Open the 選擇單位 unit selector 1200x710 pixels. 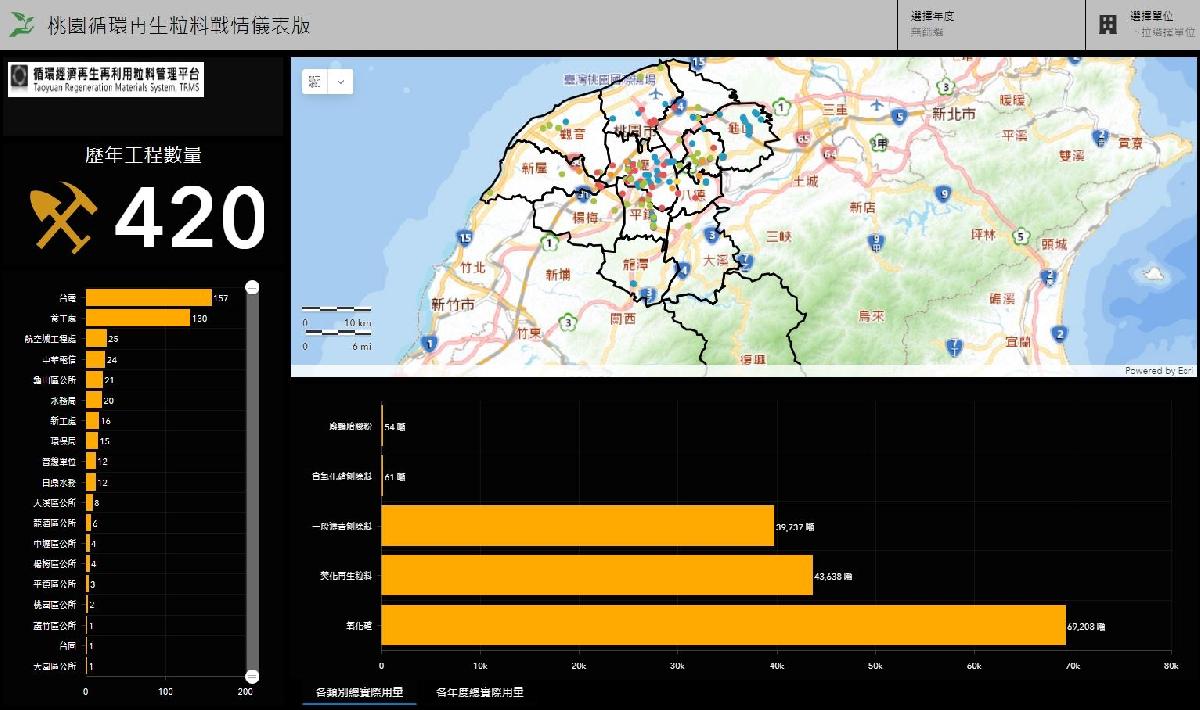[1160, 25]
